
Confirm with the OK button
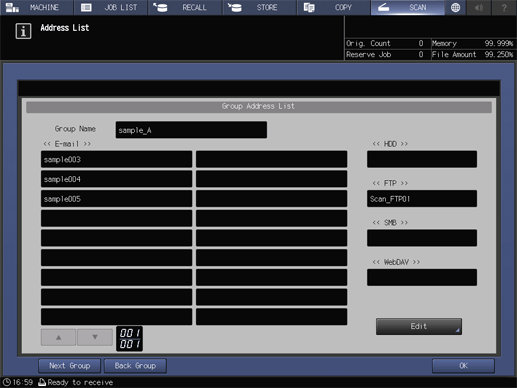tap(463, 366)
